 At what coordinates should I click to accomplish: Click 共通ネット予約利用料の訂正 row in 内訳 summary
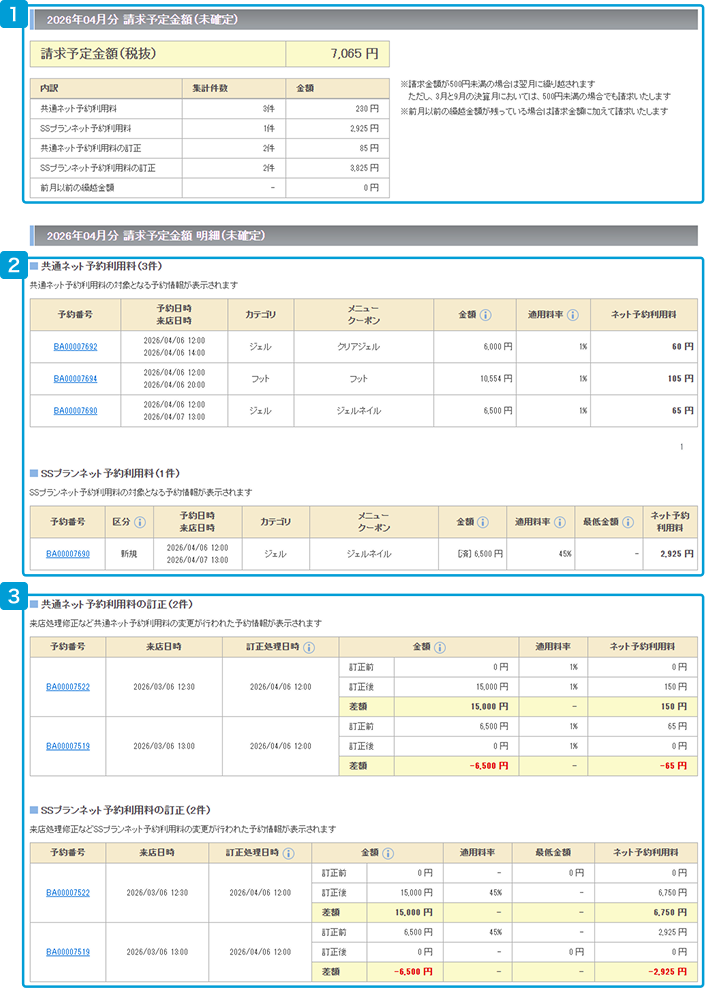point(210,148)
